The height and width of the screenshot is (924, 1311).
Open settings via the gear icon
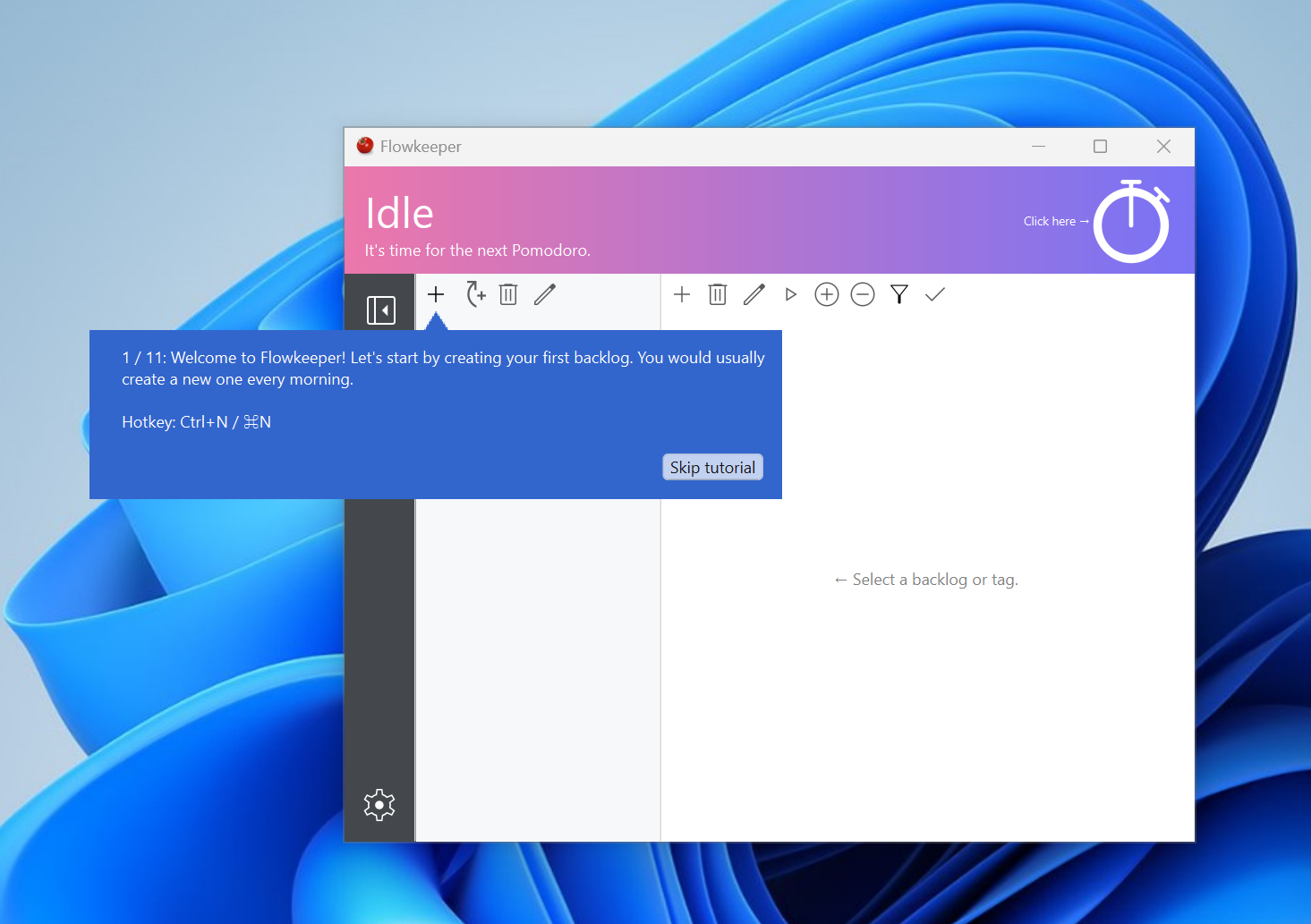(x=379, y=805)
